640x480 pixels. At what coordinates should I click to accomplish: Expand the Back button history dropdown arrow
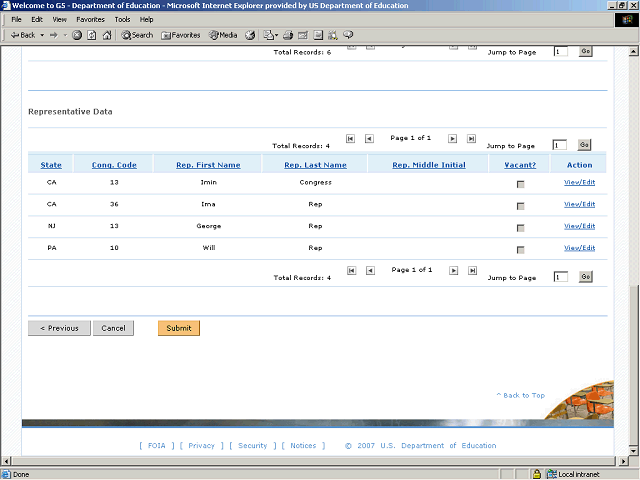pyautogui.click(x=41, y=35)
